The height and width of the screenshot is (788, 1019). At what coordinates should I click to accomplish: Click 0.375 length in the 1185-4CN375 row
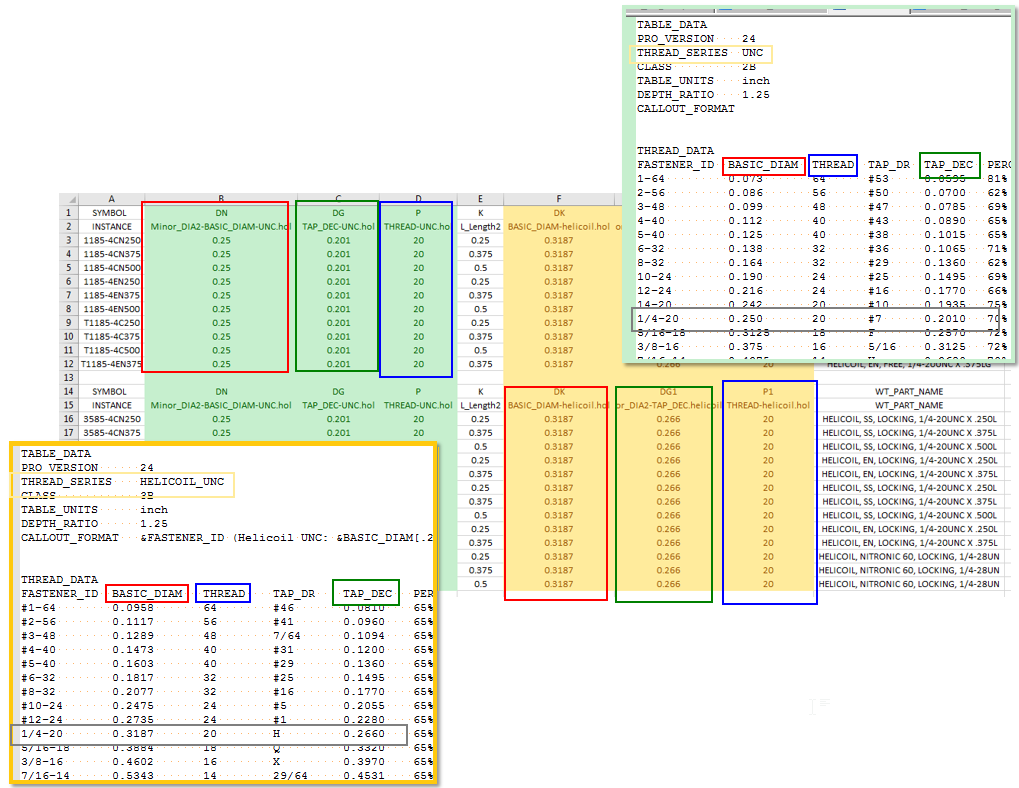480,254
